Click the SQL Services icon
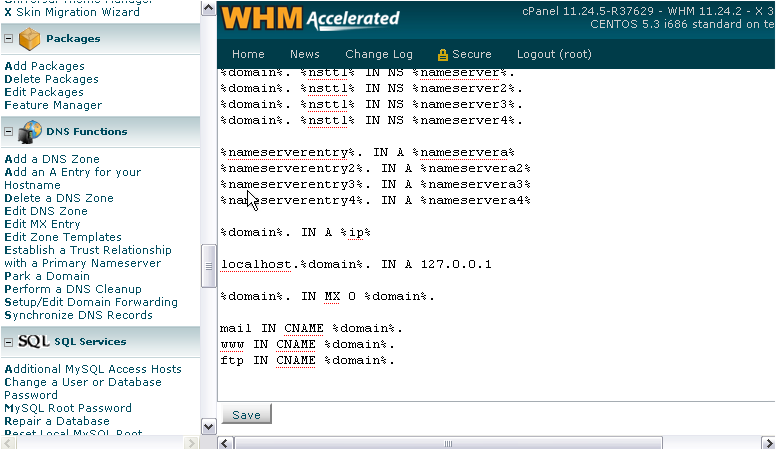The image size is (776, 450). click(34, 341)
